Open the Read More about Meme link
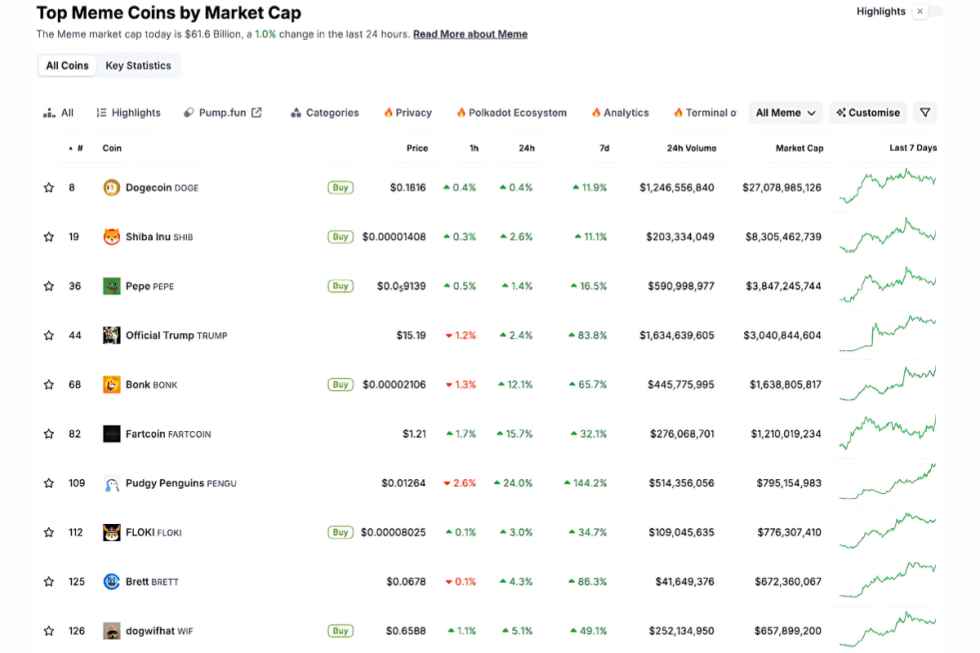Screen dimensions: 980x653 pos(470,33)
